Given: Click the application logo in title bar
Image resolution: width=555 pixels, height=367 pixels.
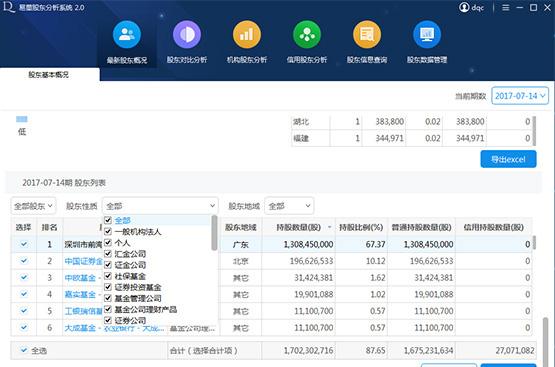Looking at the screenshot, I should pyautogui.click(x=9, y=7).
